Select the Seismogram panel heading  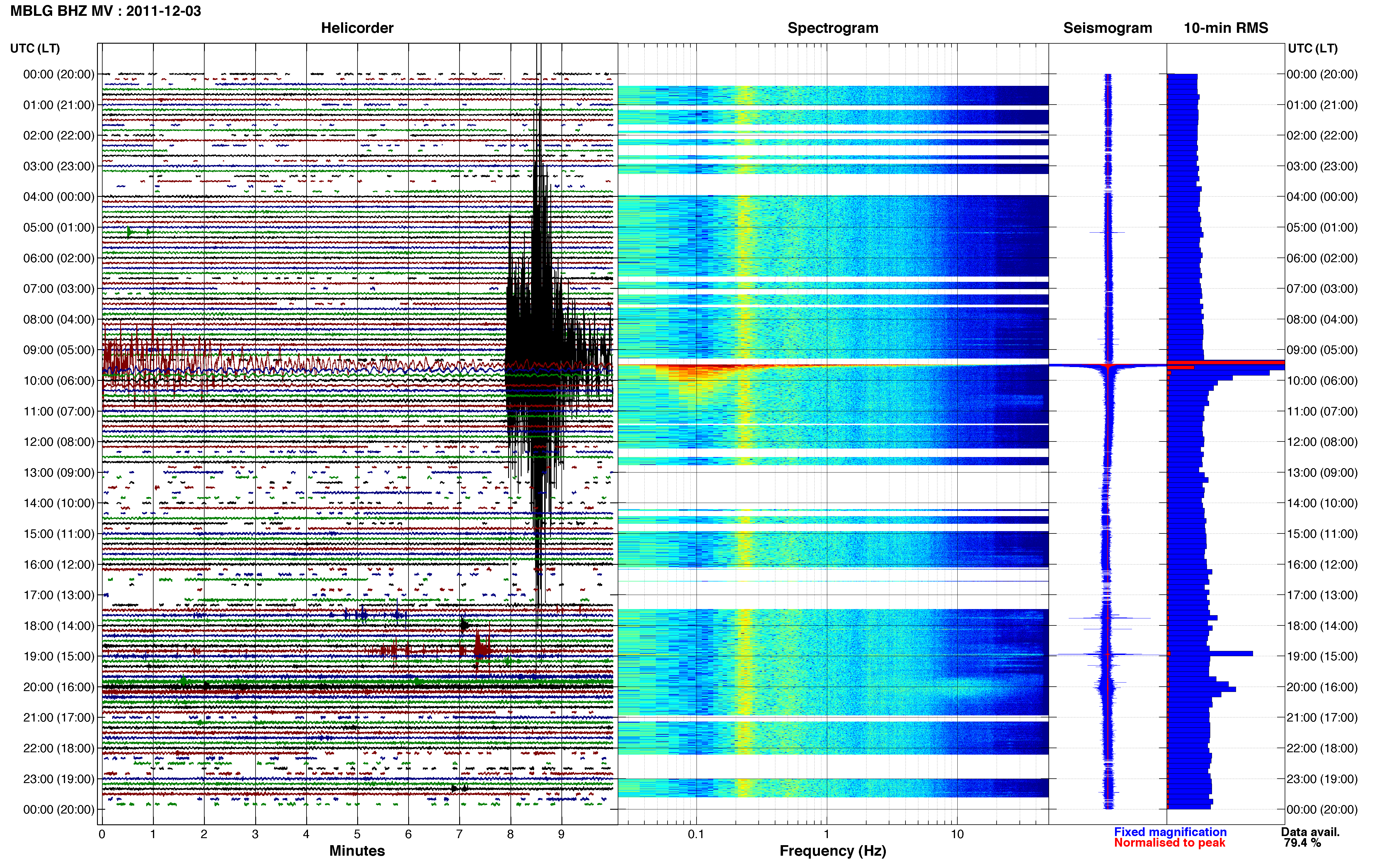click(x=1107, y=28)
